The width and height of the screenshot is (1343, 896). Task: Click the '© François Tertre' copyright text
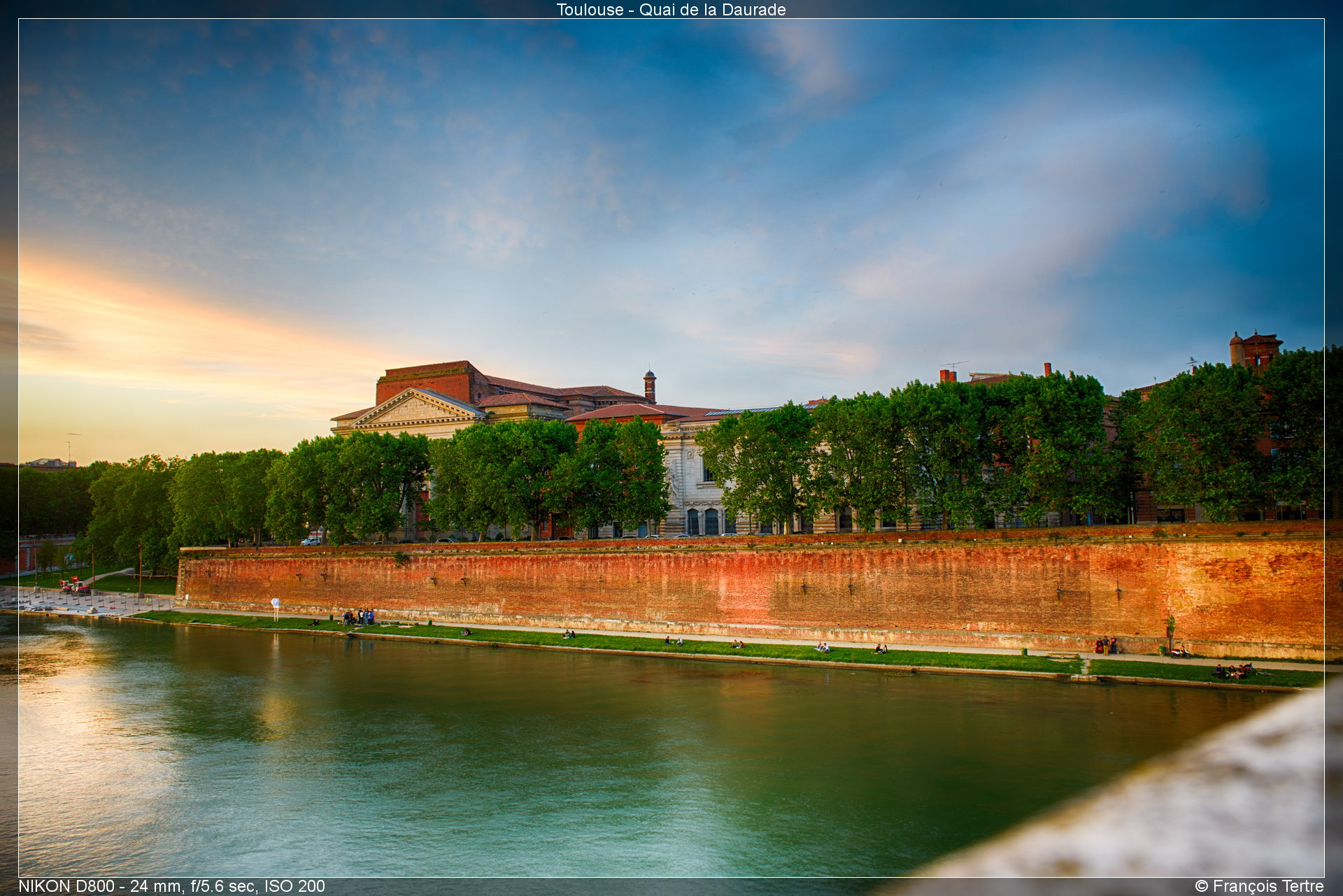(1259, 886)
